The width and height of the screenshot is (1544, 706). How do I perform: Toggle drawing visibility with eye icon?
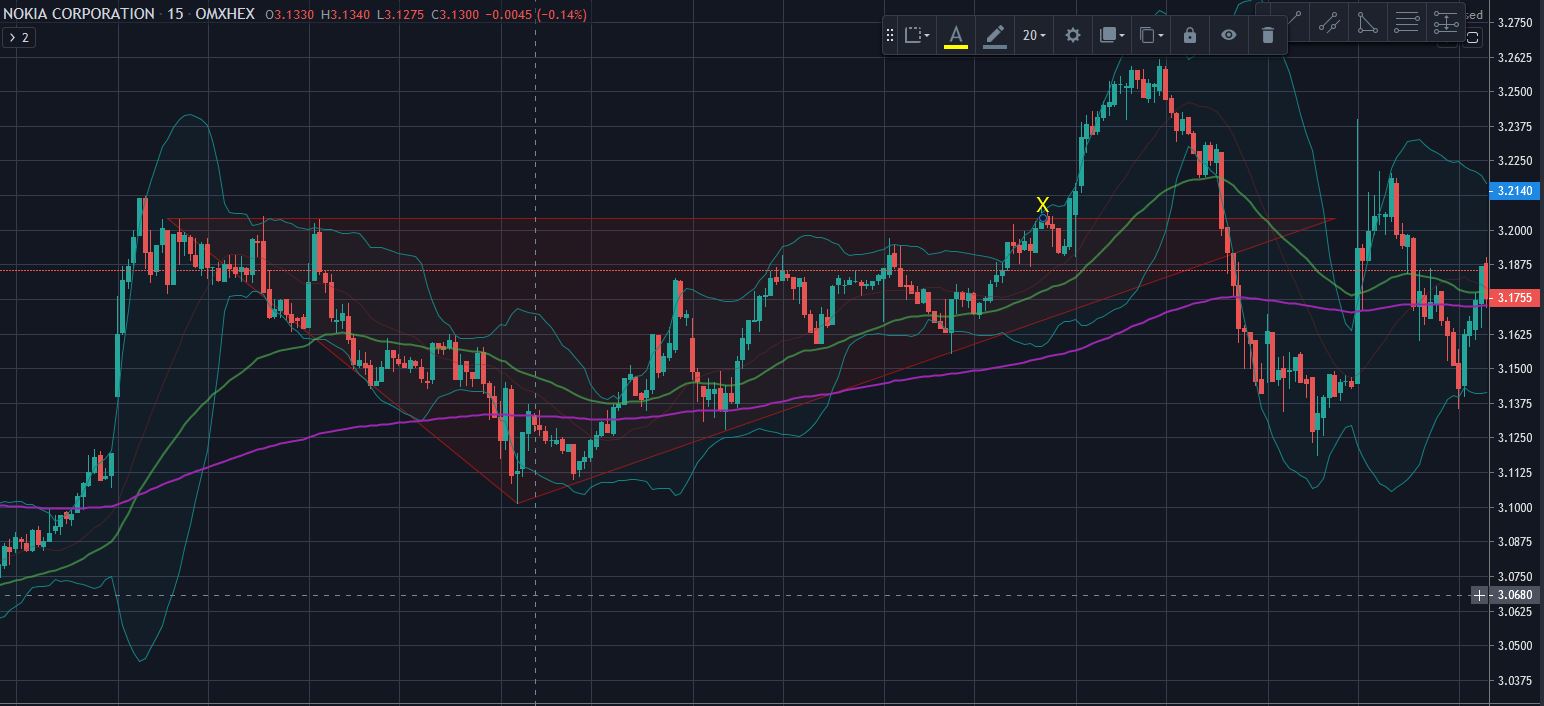click(x=1228, y=36)
